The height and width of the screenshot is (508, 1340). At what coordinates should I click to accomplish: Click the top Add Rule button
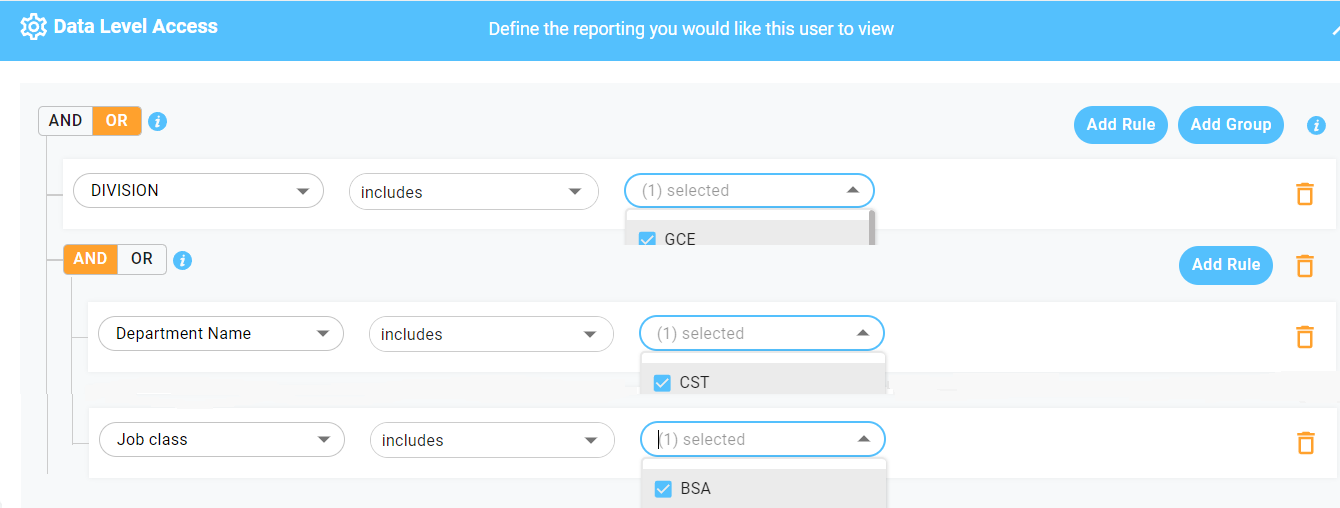point(1120,125)
